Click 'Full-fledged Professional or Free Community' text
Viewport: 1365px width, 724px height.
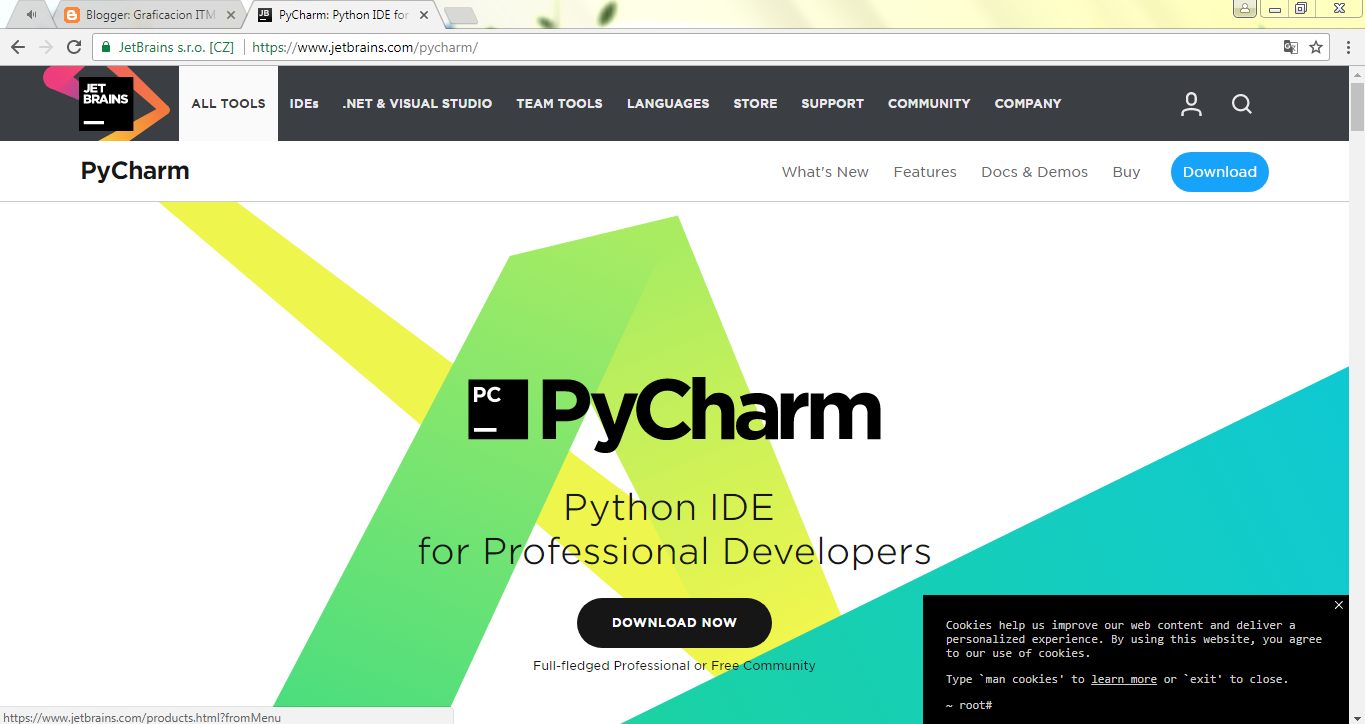[x=674, y=665]
